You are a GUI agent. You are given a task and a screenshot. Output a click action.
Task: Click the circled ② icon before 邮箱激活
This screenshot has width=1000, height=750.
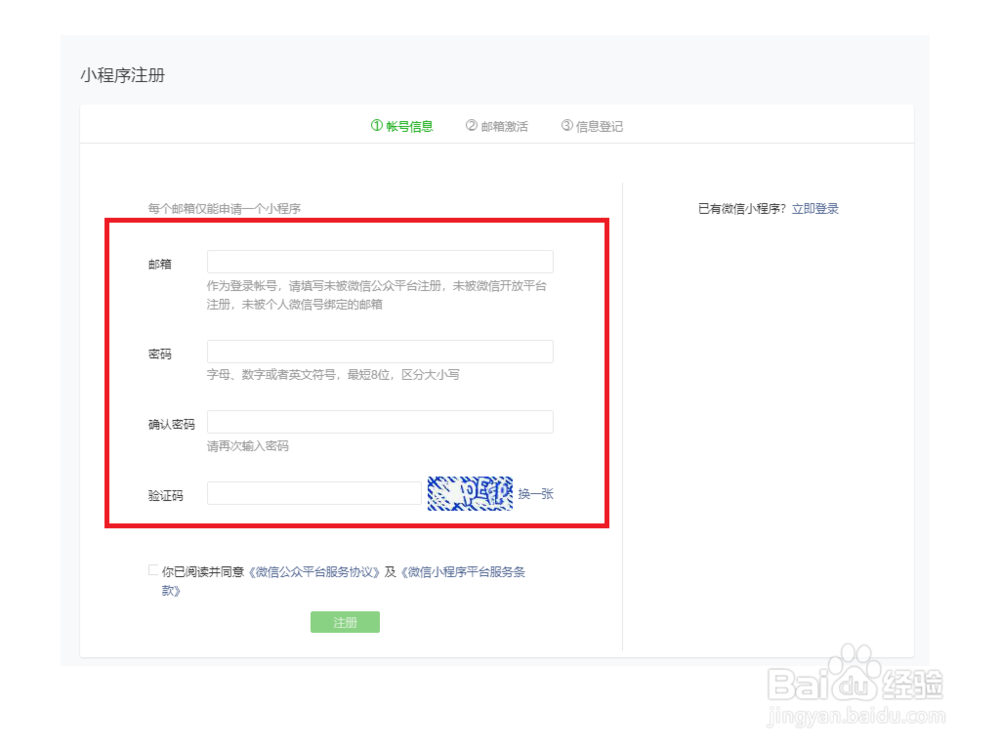tap(469, 125)
